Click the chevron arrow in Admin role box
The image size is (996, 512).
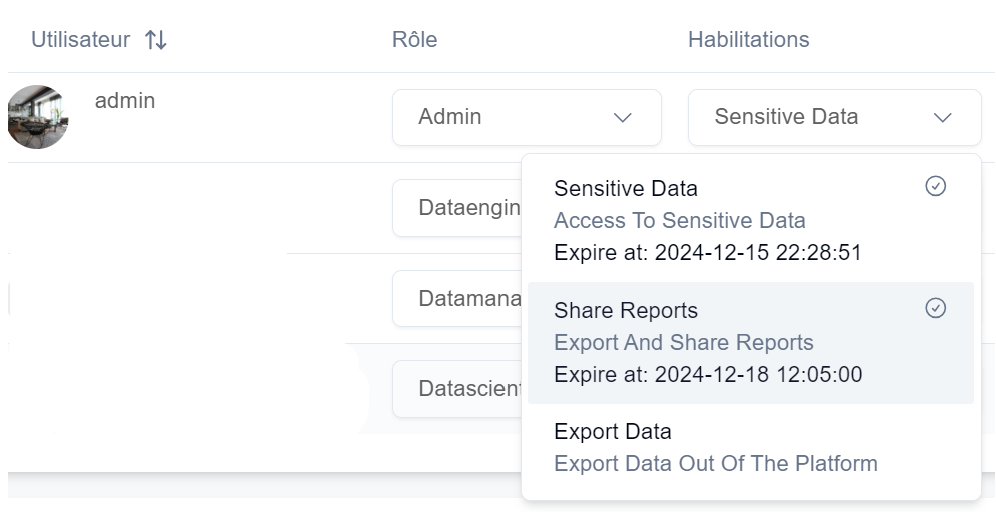(x=622, y=118)
